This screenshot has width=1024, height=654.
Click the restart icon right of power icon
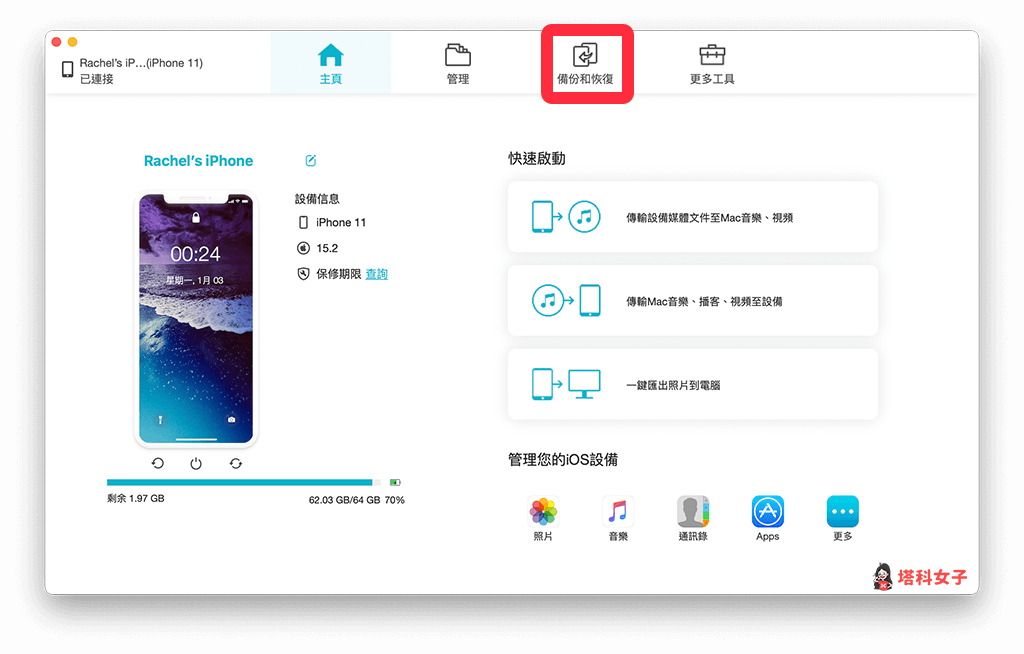point(236,463)
